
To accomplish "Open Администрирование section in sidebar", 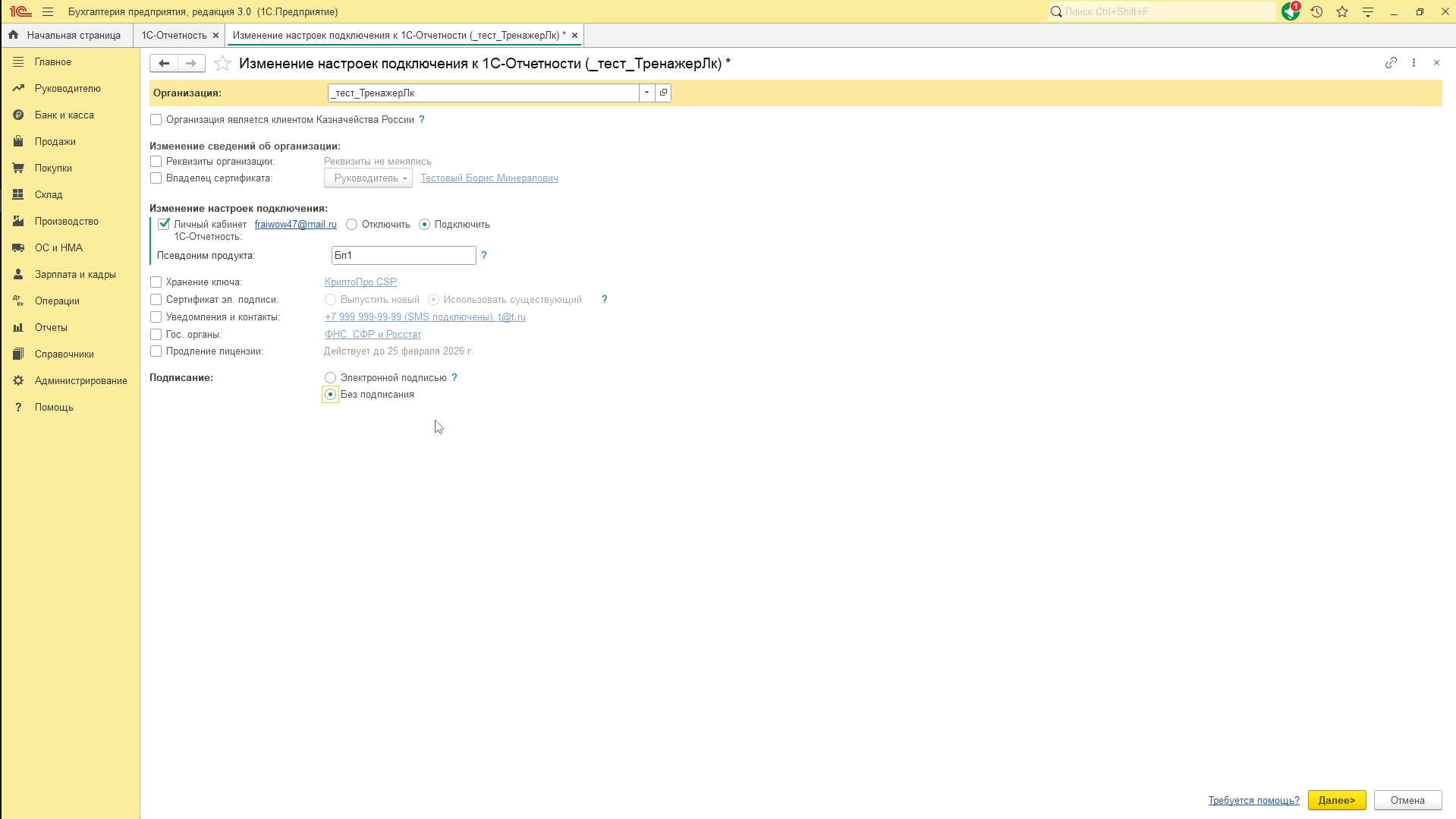I will coord(71,381).
